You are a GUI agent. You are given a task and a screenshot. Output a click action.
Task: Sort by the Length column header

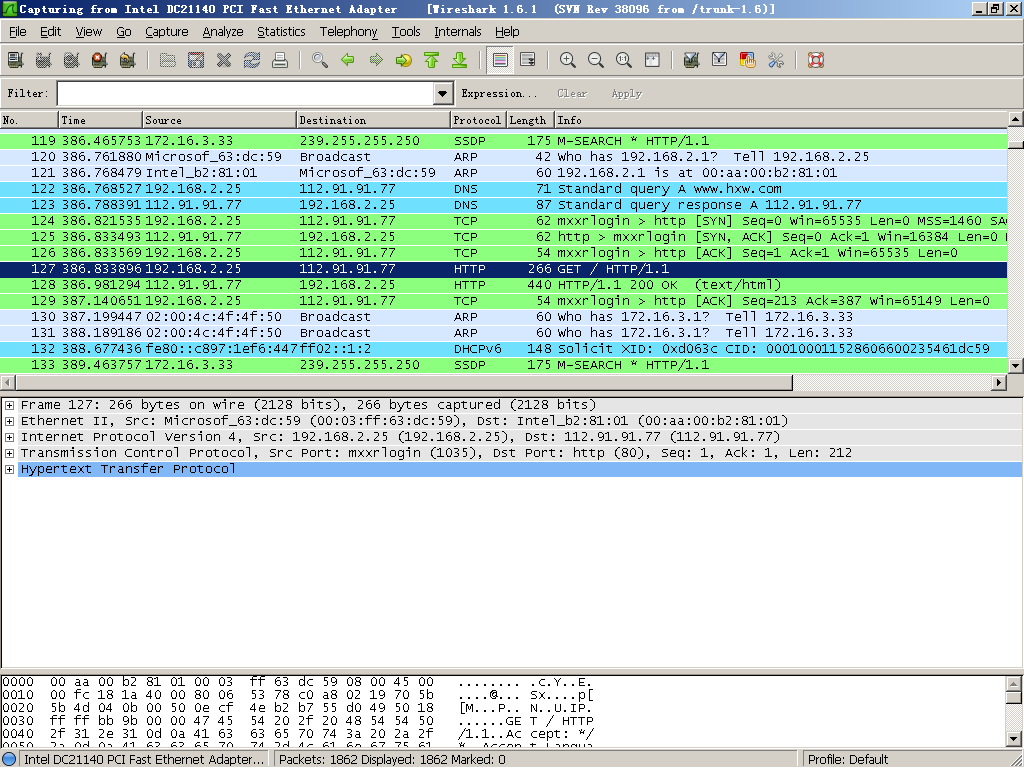tap(530, 120)
